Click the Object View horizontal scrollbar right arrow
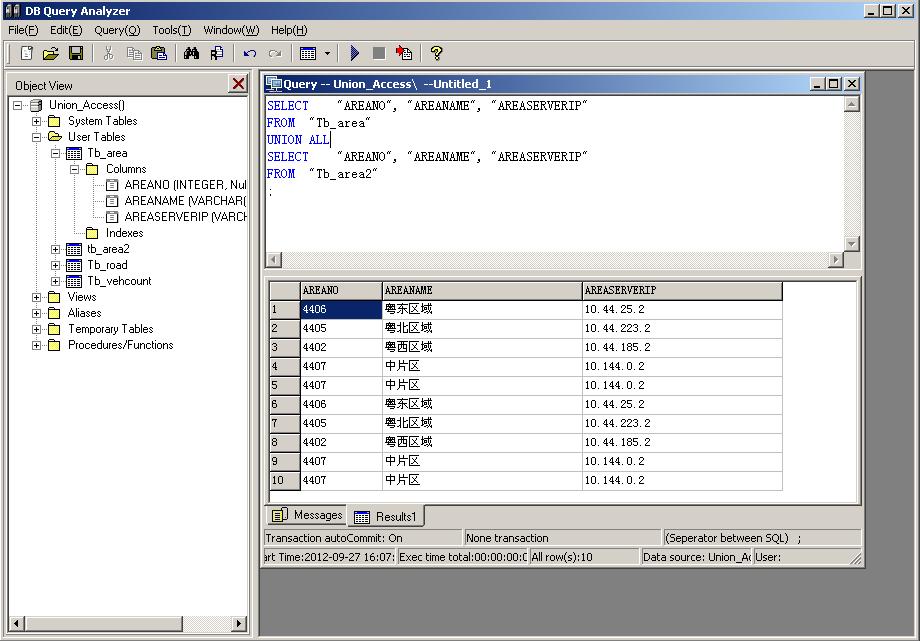The width and height of the screenshot is (920, 641). click(239, 624)
